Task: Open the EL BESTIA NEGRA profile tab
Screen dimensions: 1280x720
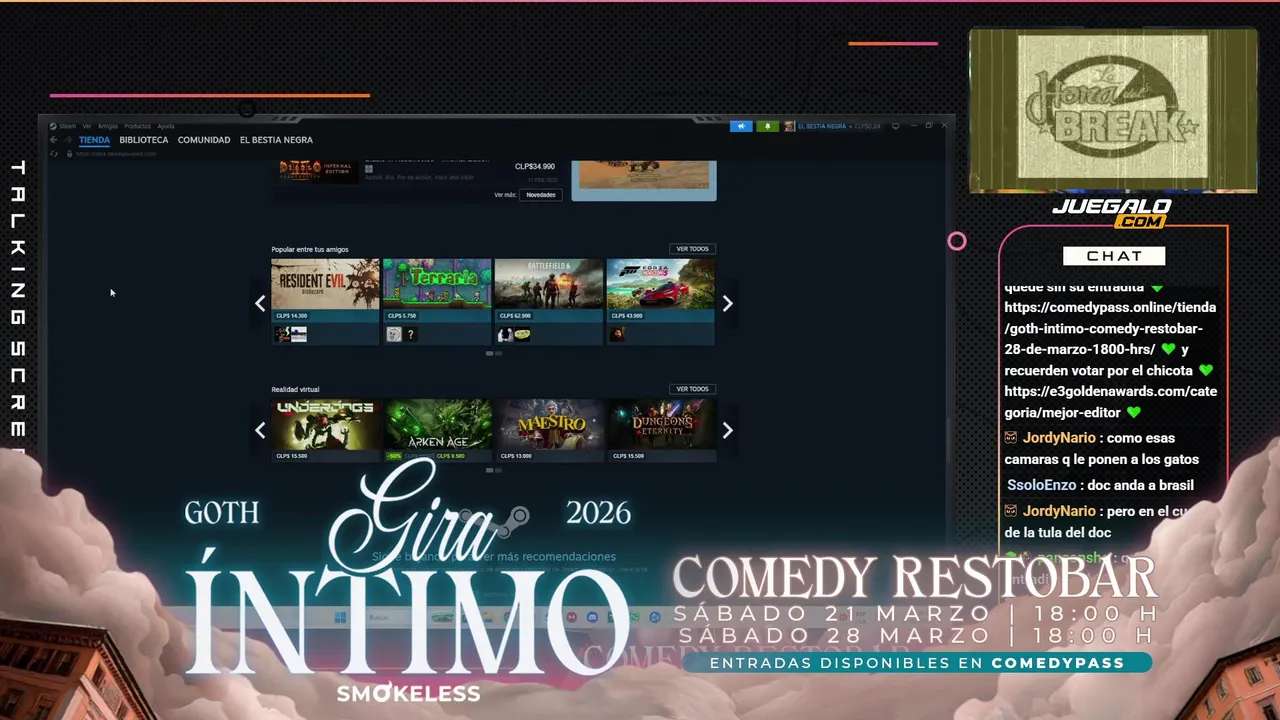Action: coord(276,140)
